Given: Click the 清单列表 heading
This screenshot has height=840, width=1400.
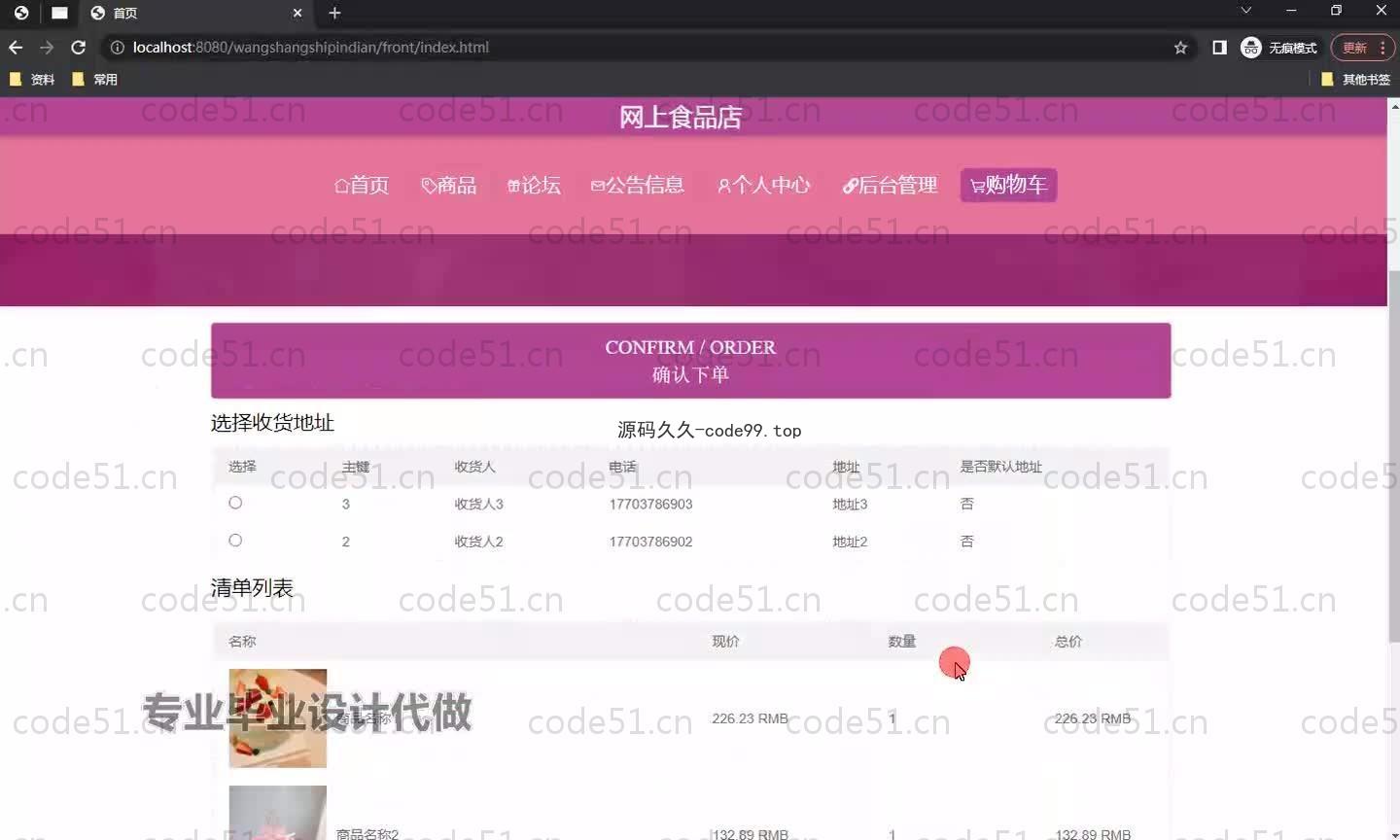Looking at the screenshot, I should tap(252, 588).
